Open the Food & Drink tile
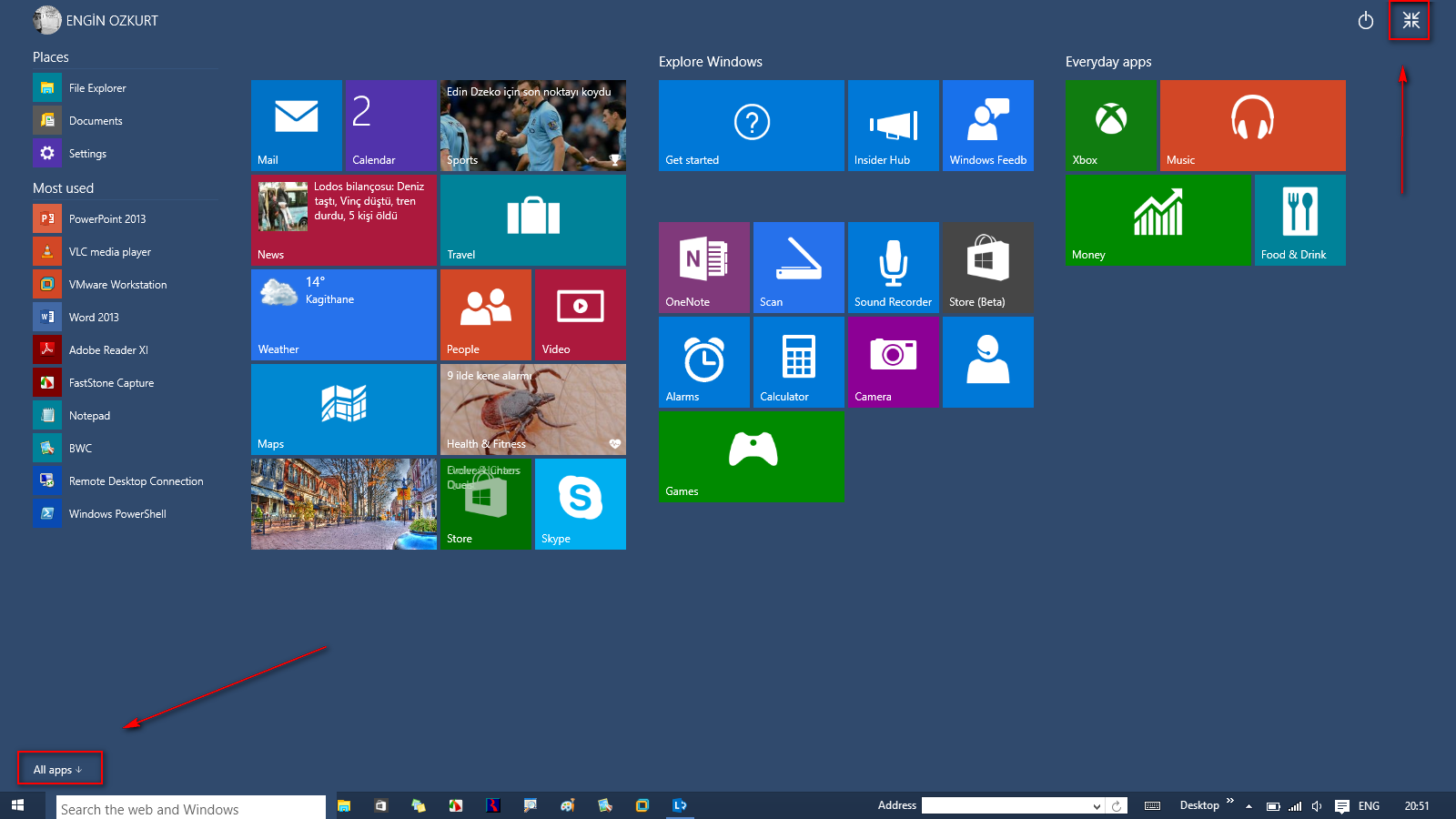The height and width of the screenshot is (819, 1456). click(x=1300, y=220)
